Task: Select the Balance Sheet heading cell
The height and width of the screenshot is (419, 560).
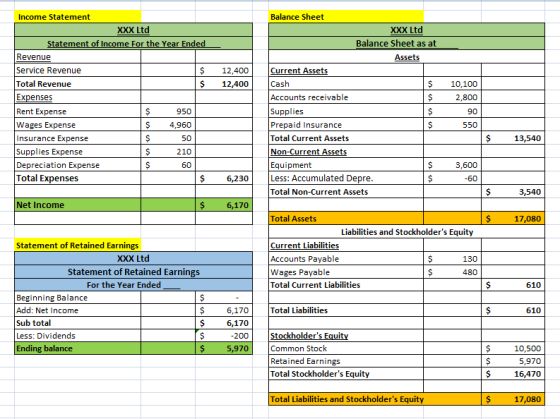Action: point(346,17)
